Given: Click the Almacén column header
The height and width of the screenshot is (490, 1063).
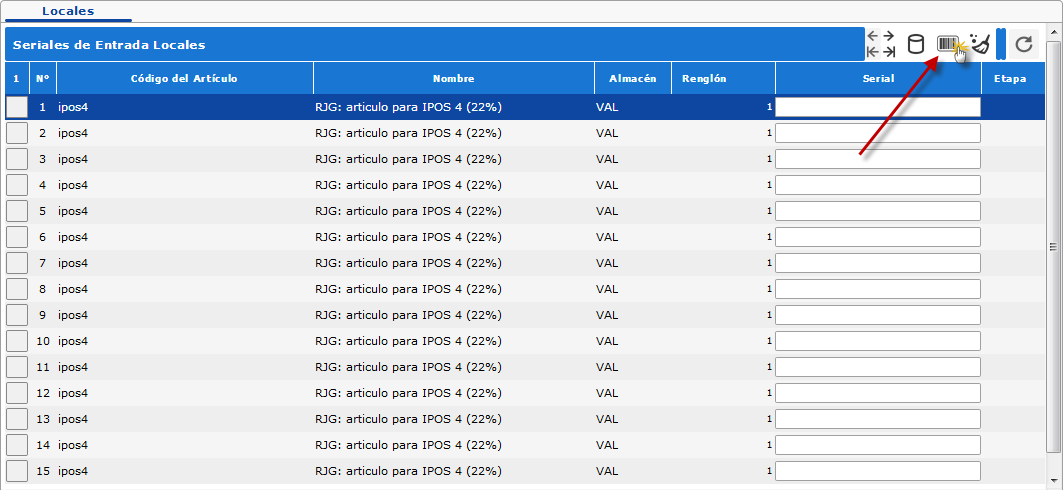Looking at the screenshot, I should [x=633, y=79].
